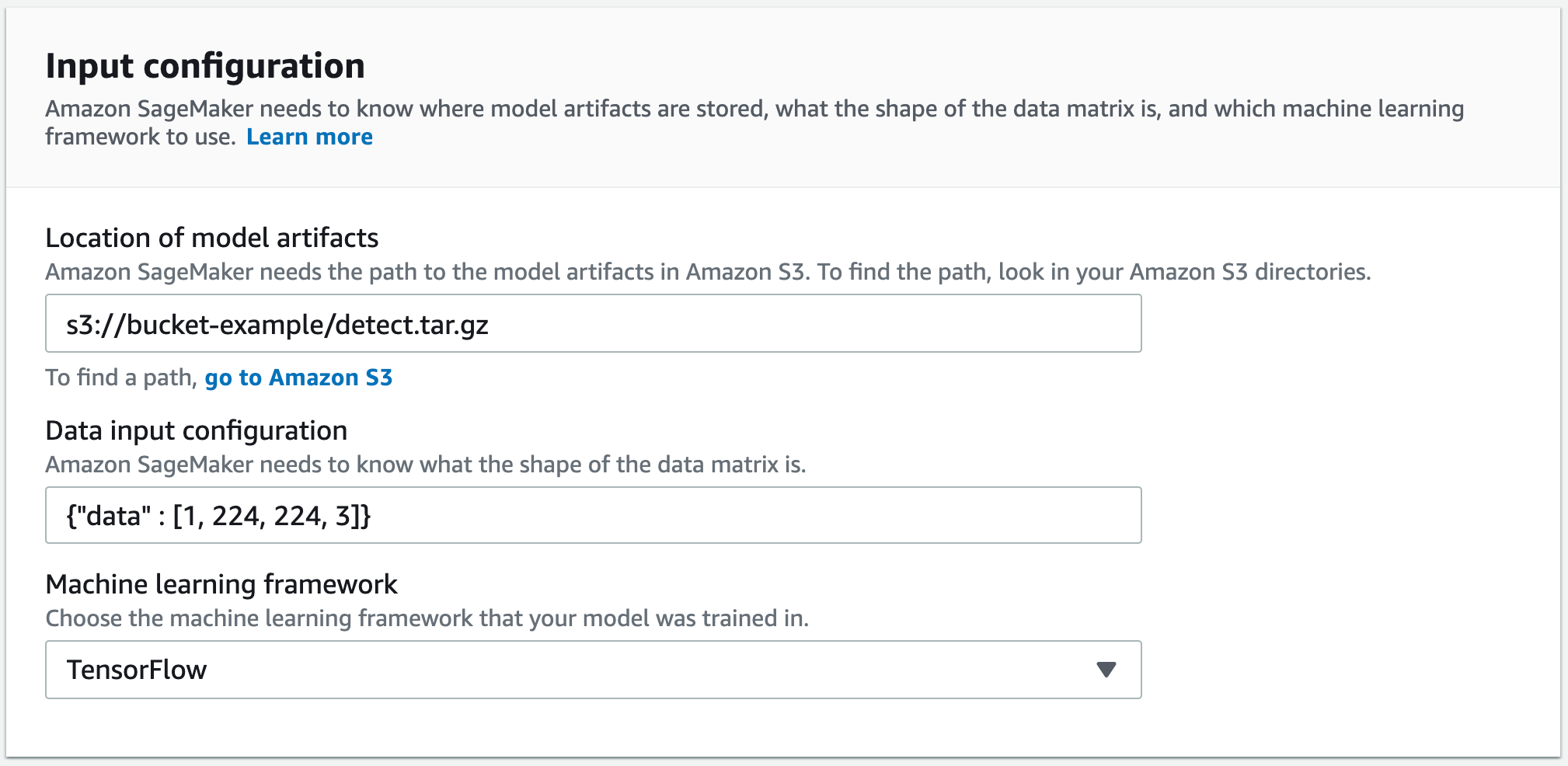Open the Learn more documentation link
1568x766 pixels.
(309, 137)
